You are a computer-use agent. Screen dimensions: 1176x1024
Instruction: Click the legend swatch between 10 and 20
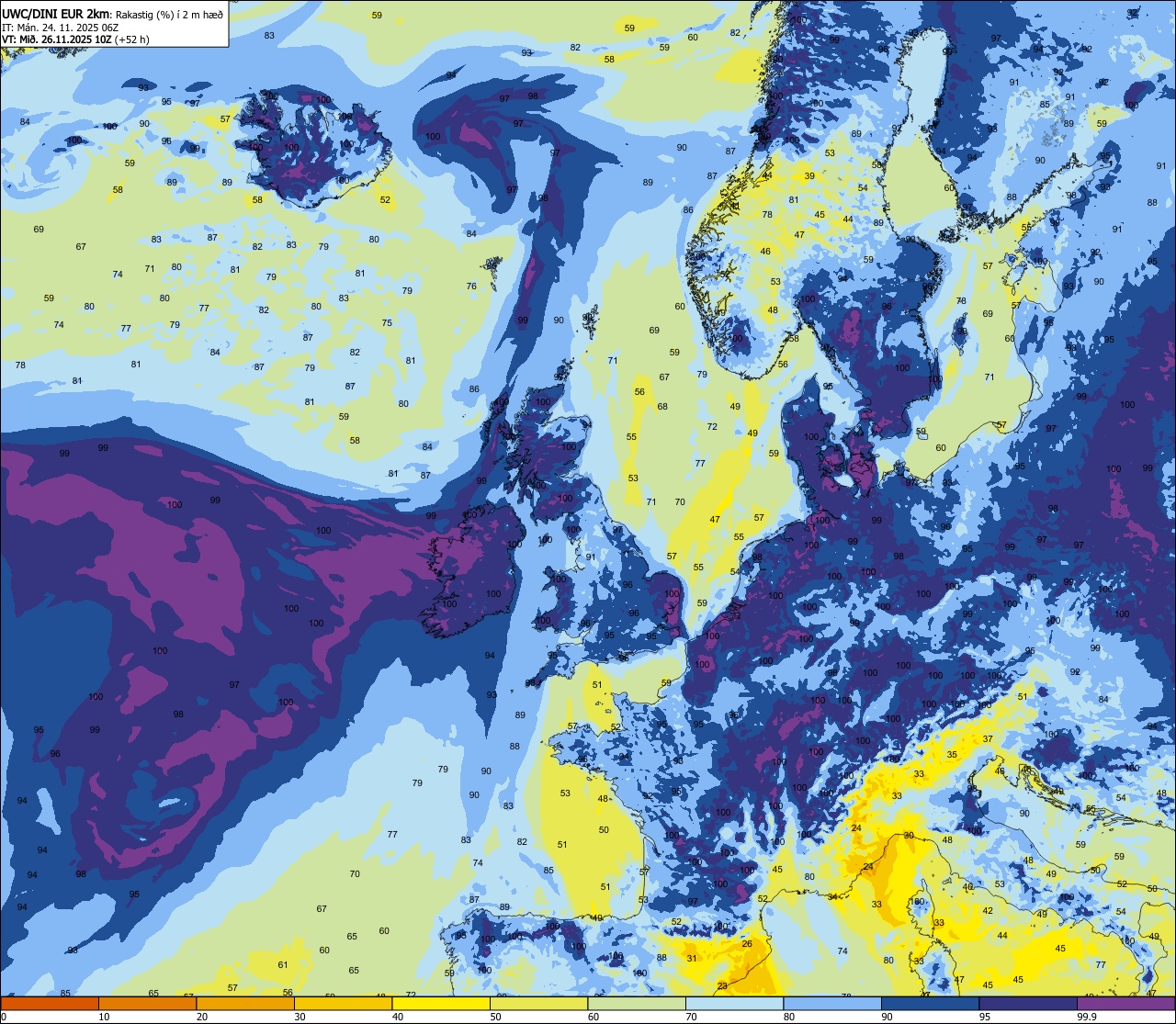click(x=148, y=1003)
